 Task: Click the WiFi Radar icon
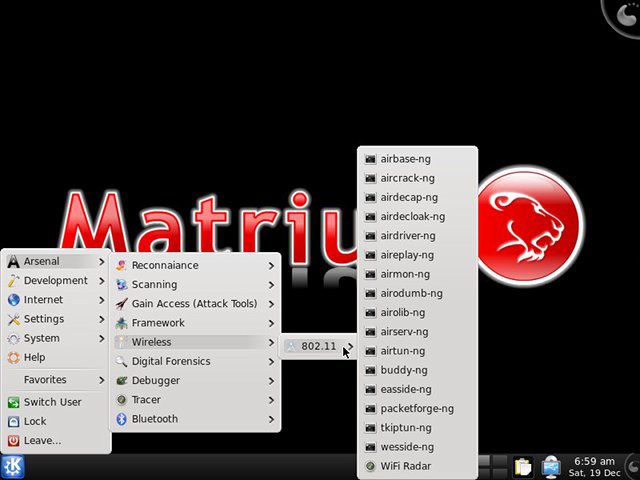pos(370,466)
